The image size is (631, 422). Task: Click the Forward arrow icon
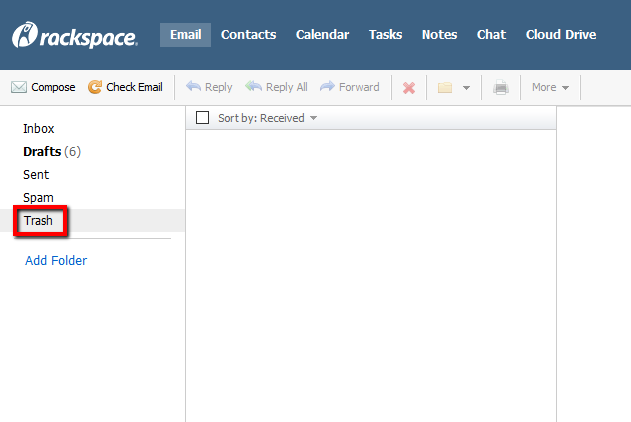point(327,86)
